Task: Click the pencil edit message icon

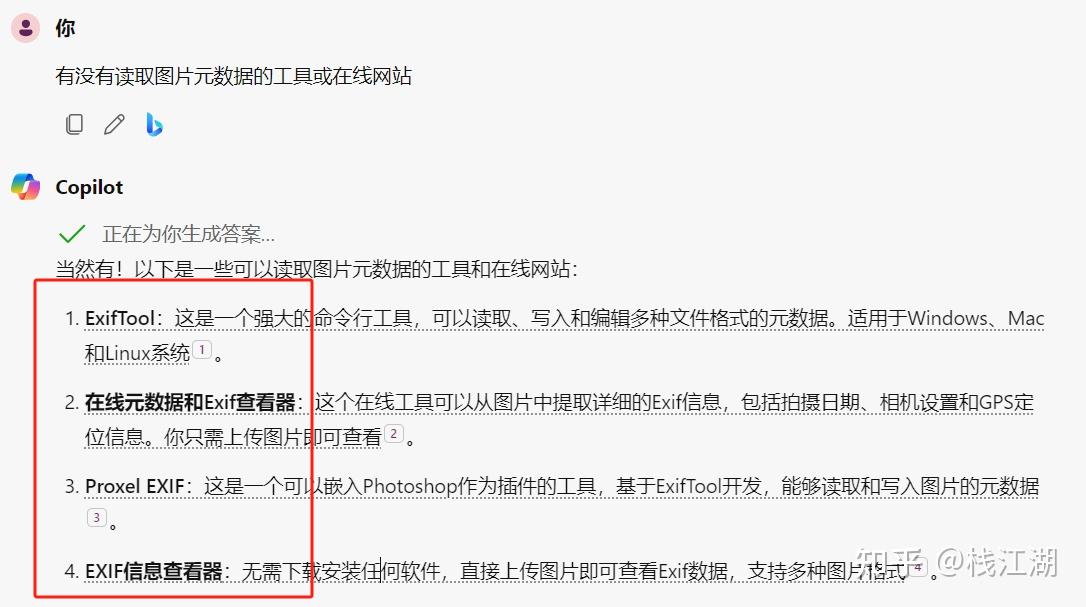Action: coord(114,125)
